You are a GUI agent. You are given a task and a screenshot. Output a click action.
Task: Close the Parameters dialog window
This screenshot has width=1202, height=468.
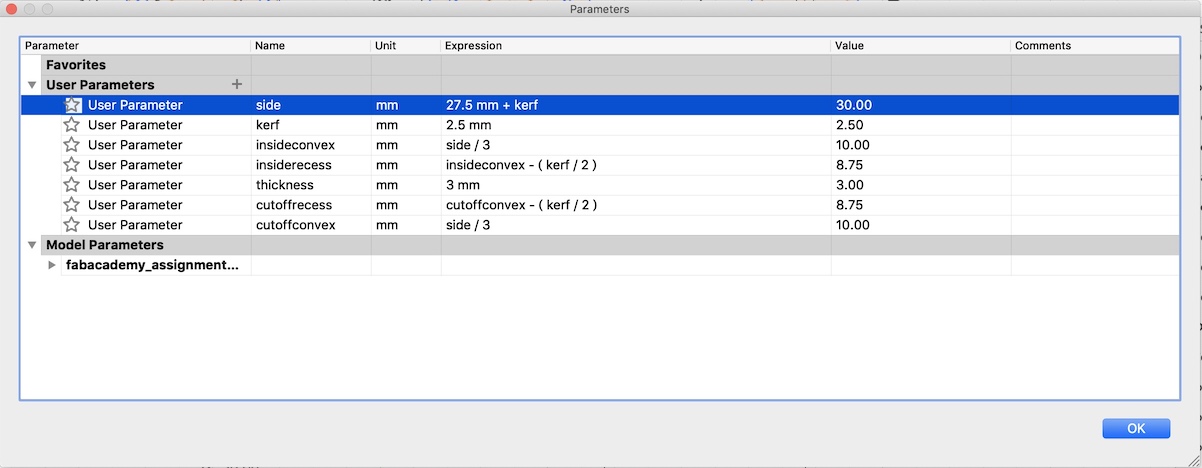[x=10, y=9]
